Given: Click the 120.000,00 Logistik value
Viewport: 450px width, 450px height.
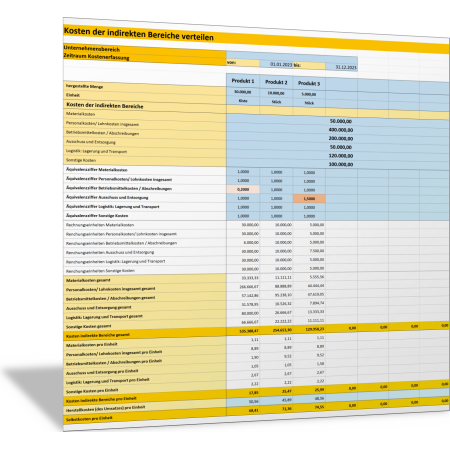Looking at the screenshot, I should (341, 156).
